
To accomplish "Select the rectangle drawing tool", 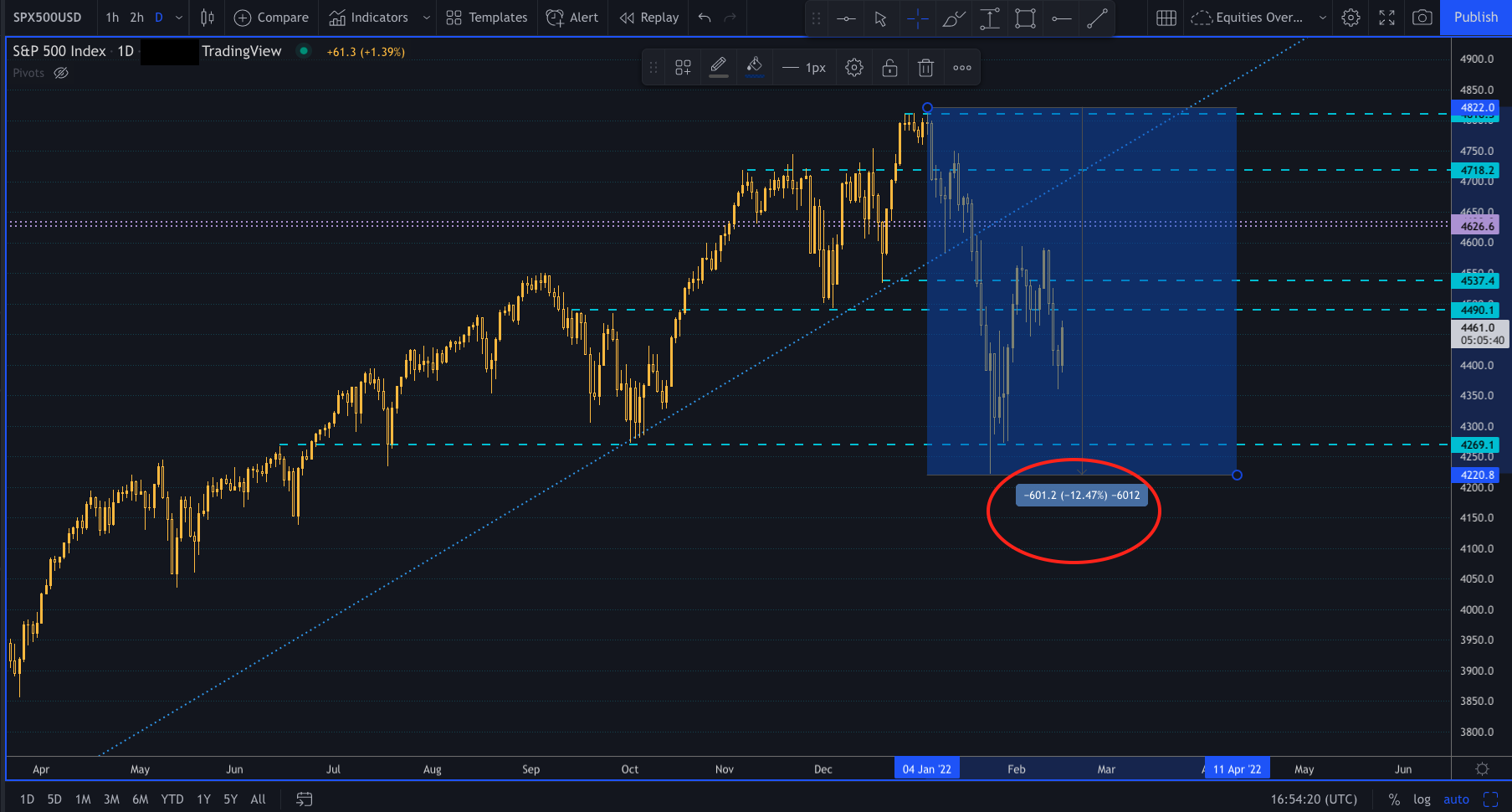I will click(1025, 18).
